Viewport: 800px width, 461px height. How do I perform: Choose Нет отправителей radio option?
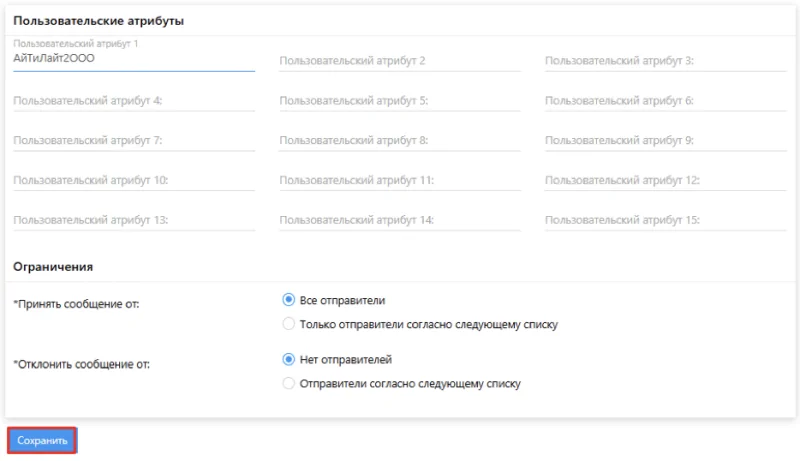click(289, 360)
